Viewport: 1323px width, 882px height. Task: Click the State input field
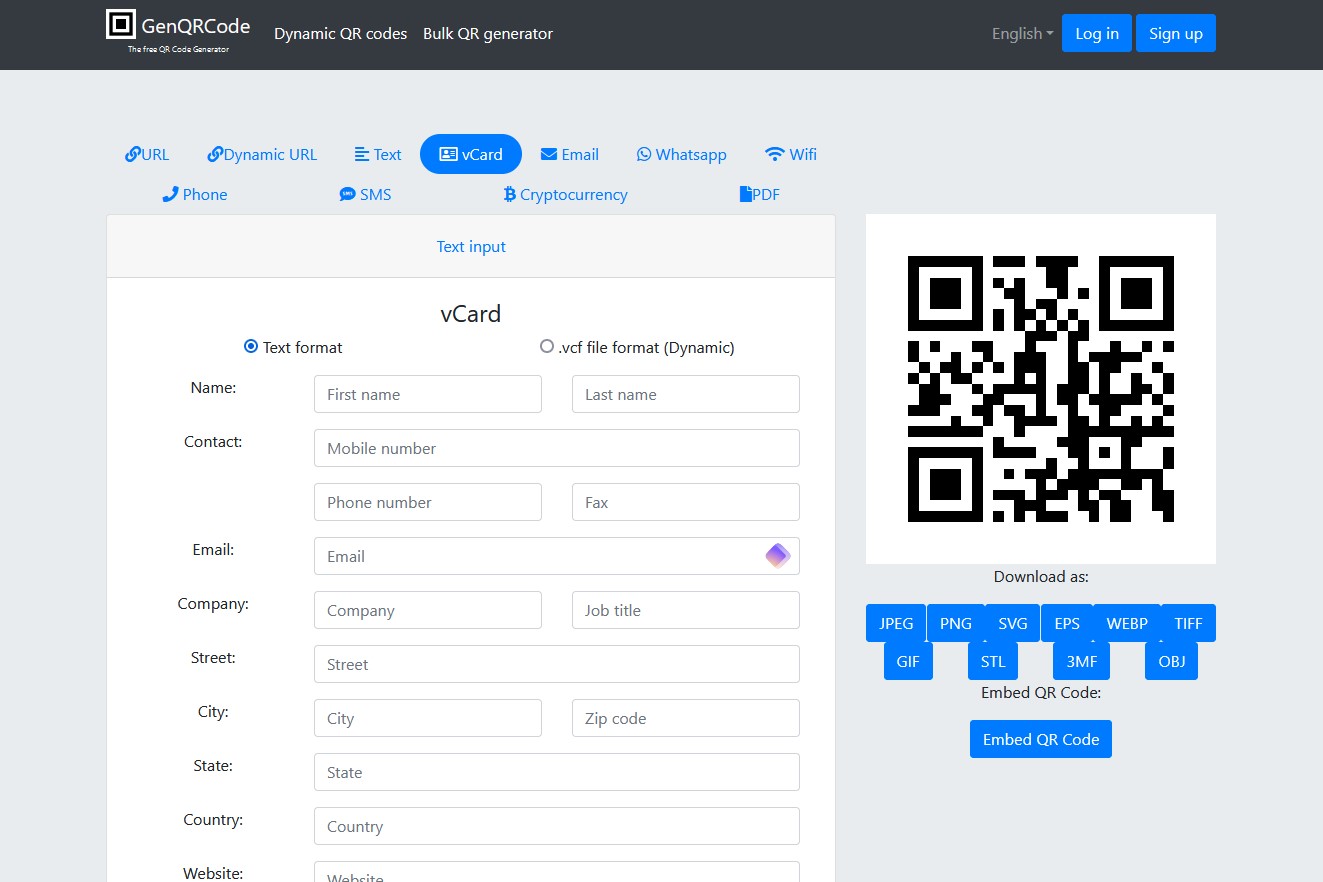[x=557, y=772]
